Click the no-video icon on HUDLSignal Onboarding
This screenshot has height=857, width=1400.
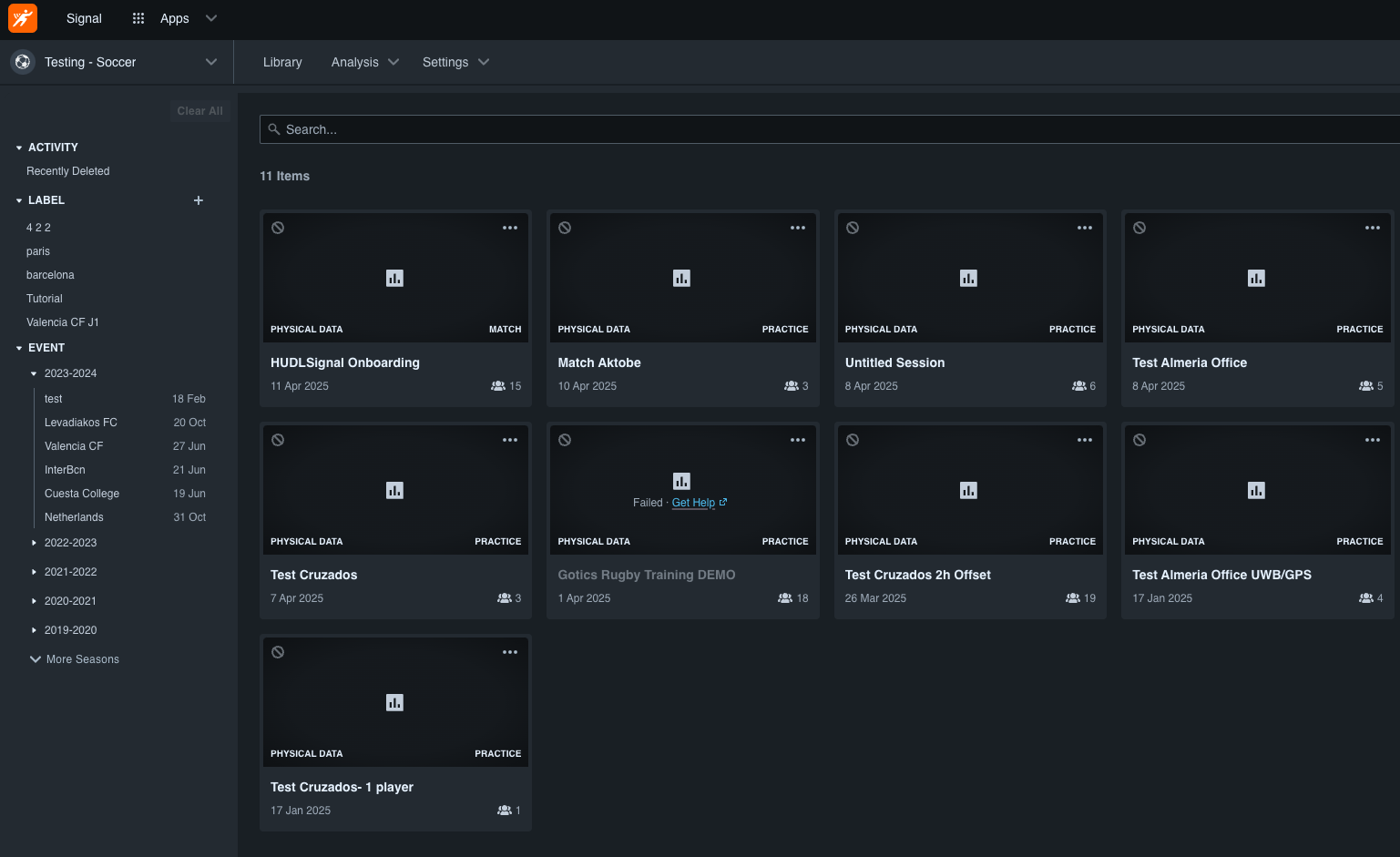click(278, 228)
